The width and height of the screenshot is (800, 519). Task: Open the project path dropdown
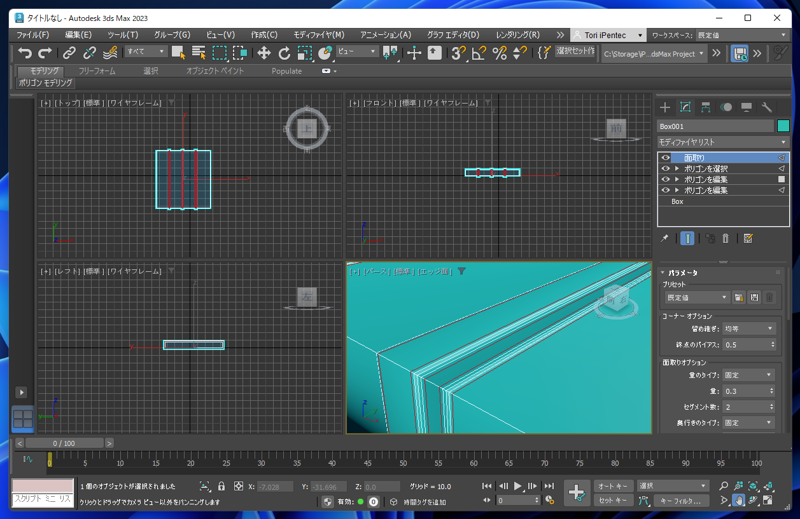coord(654,54)
